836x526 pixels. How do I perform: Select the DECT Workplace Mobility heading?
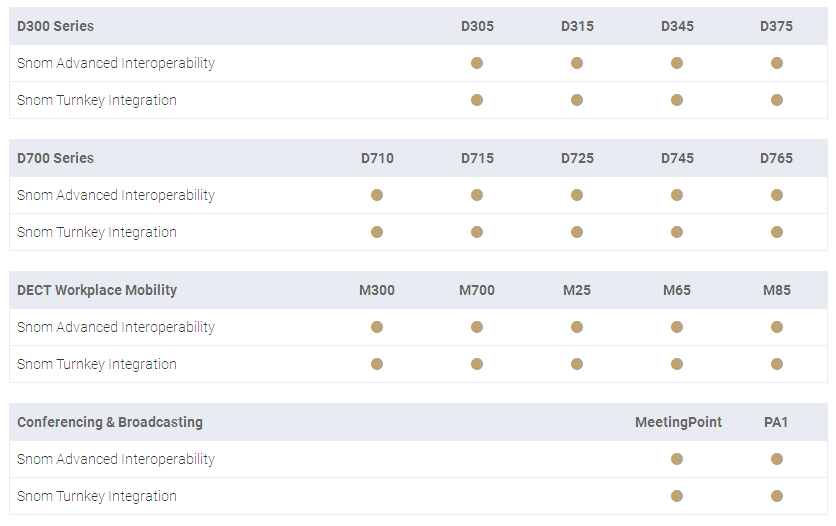click(x=97, y=290)
